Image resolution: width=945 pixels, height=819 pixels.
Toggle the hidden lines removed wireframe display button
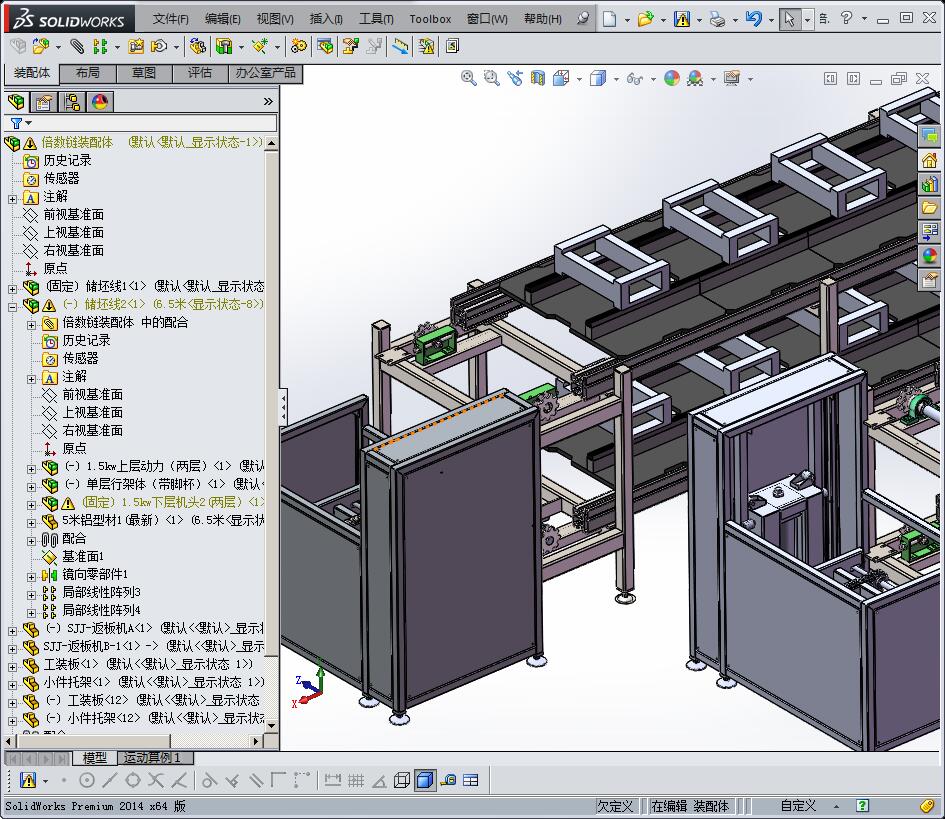[402, 780]
